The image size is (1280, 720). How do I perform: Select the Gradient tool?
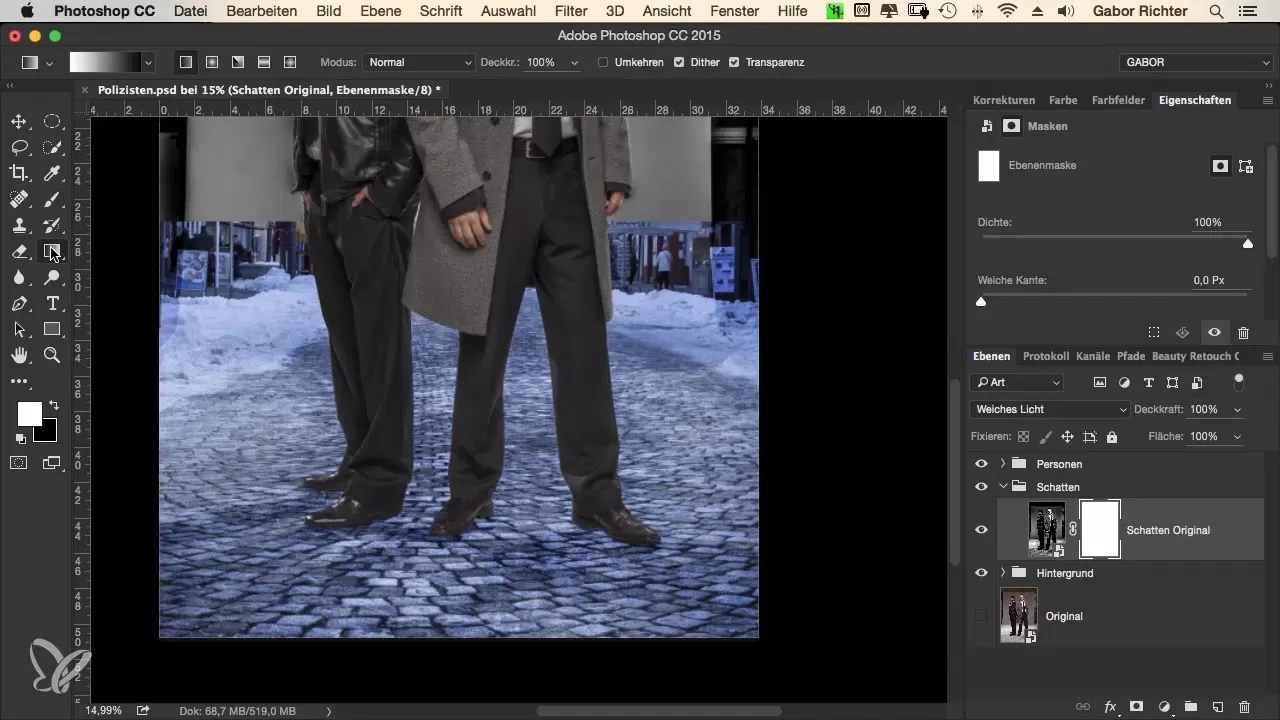[x=52, y=252]
